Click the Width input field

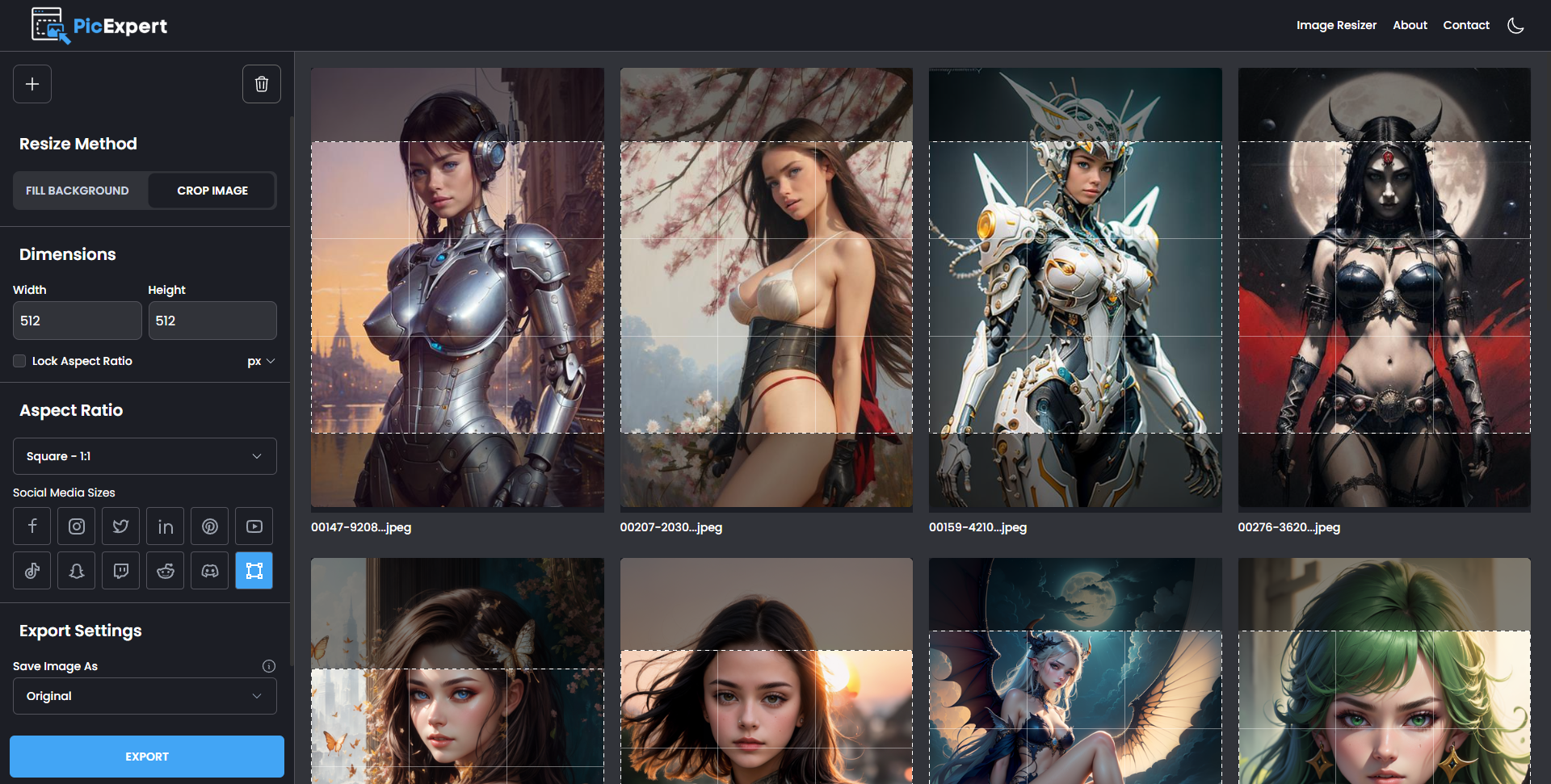(x=78, y=321)
